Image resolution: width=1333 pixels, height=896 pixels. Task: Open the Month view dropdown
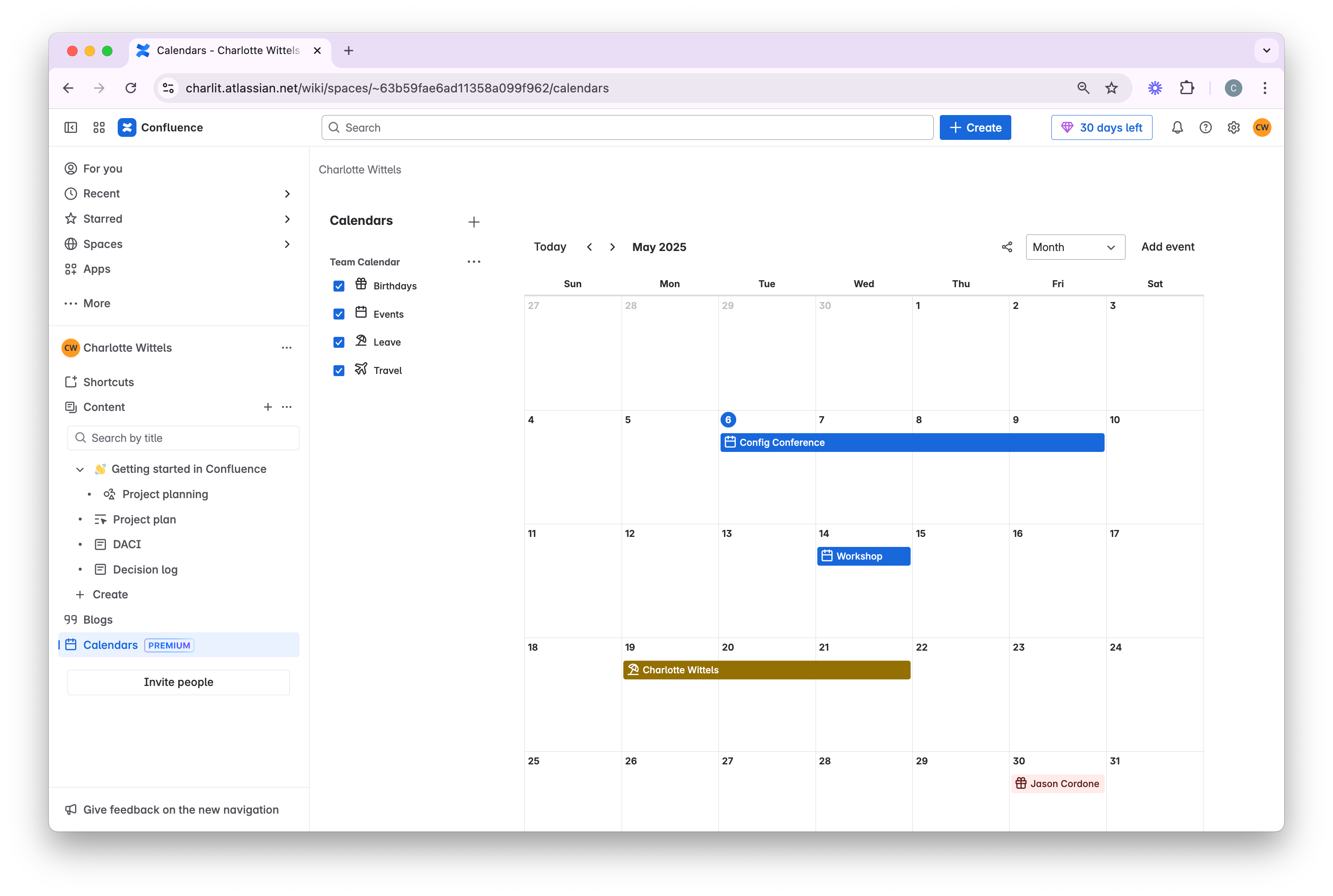1075,247
